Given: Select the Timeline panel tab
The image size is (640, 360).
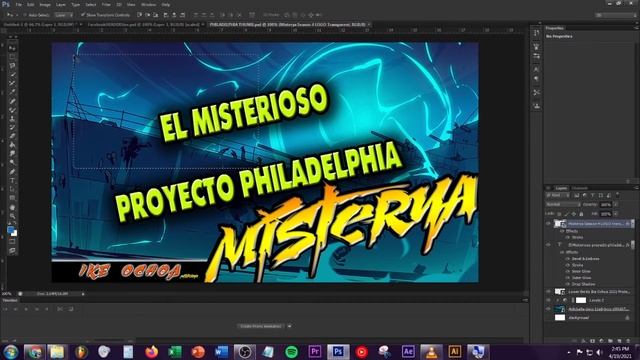Looking at the screenshot, I should pyautogui.click(x=10, y=300).
